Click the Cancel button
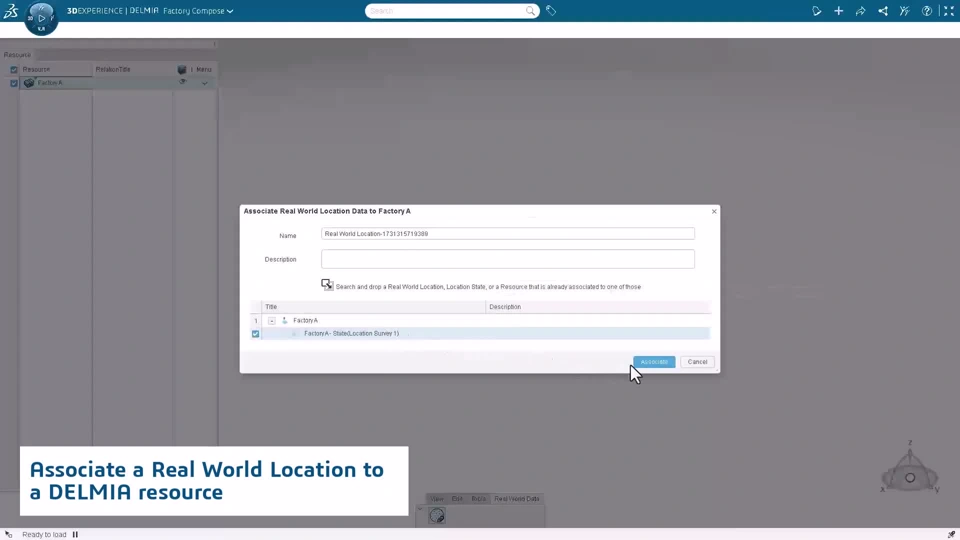This screenshot has width=960, height=540. click(697, 362)
